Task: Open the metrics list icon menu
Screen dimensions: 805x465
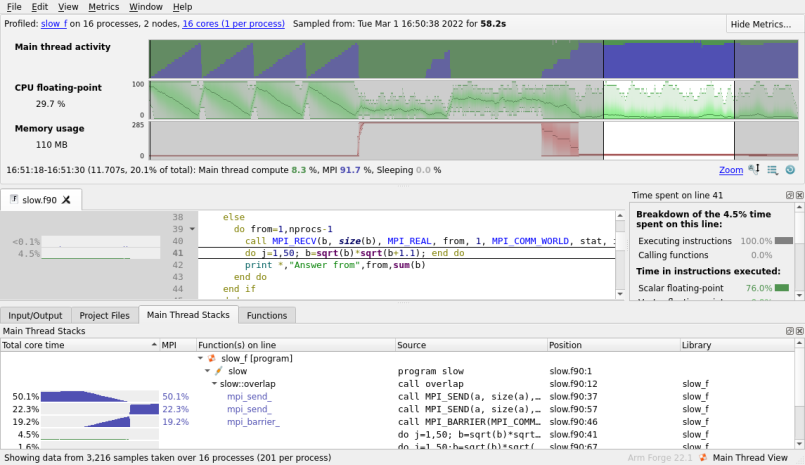Action: (772, 169)
